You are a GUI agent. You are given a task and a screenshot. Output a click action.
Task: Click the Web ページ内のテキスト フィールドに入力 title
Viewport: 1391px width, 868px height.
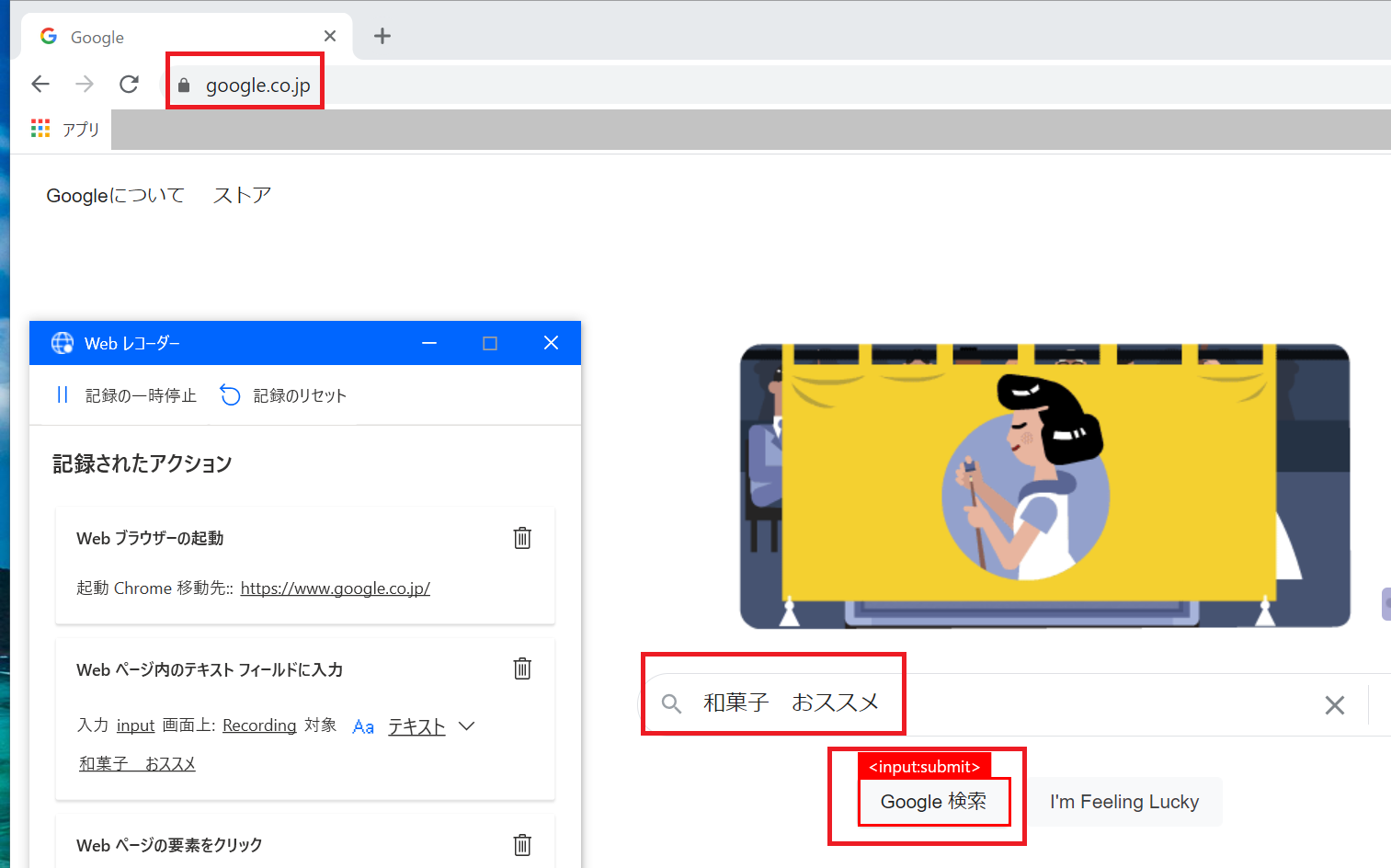pos(210,670)
